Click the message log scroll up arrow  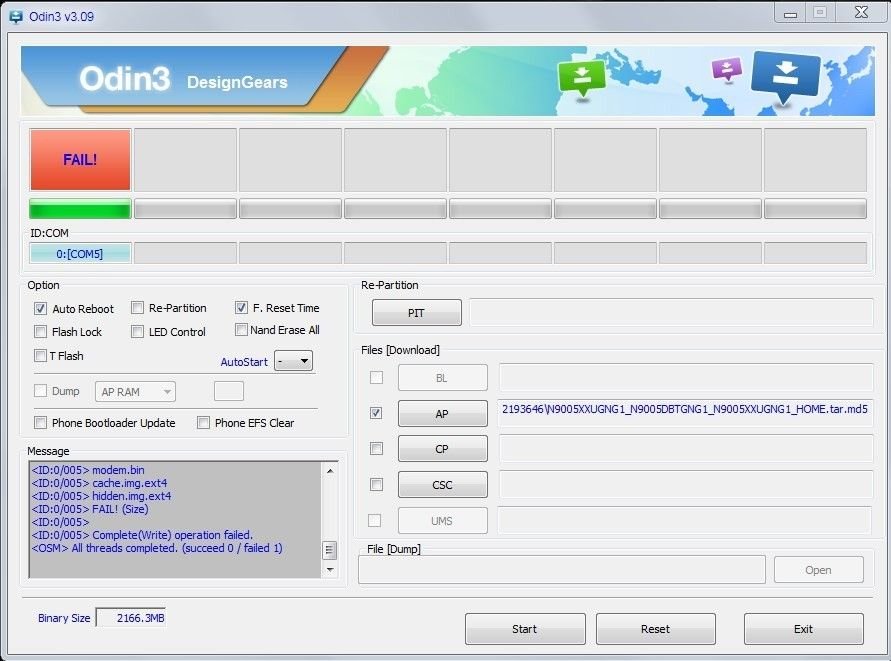pyautogui.click(x=330, y=471)
